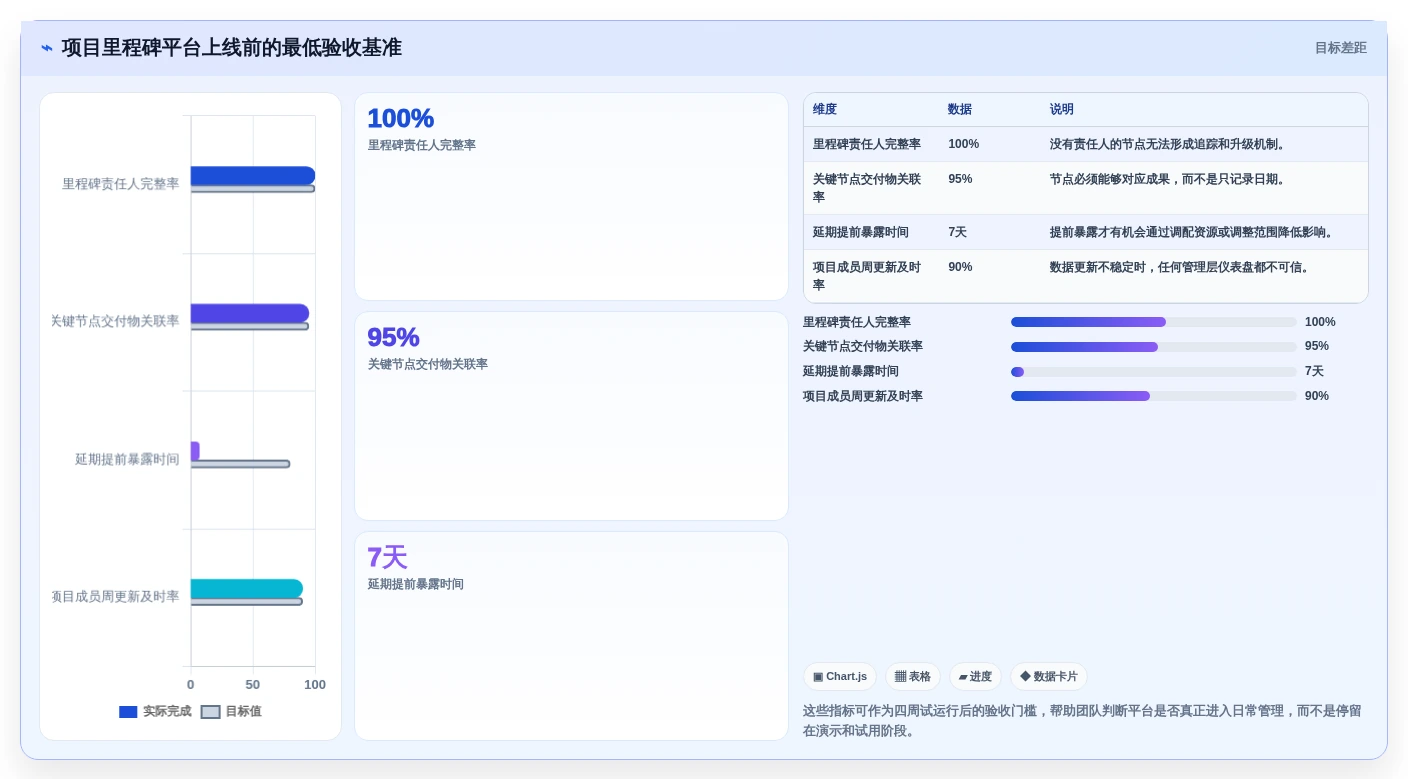The width and height of the screenshot is (1408, 779).
Task: Click progress bar for 里程碑责任人完整率
Action: [x=1153, y=322]
